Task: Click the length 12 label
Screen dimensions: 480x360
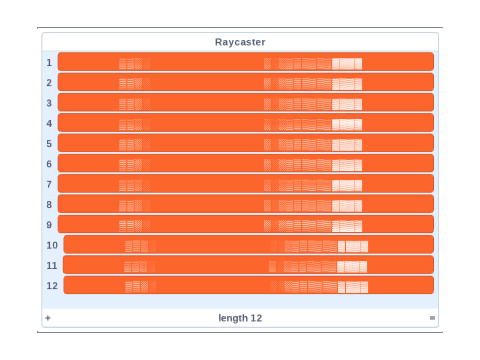Action: point(240,318)
